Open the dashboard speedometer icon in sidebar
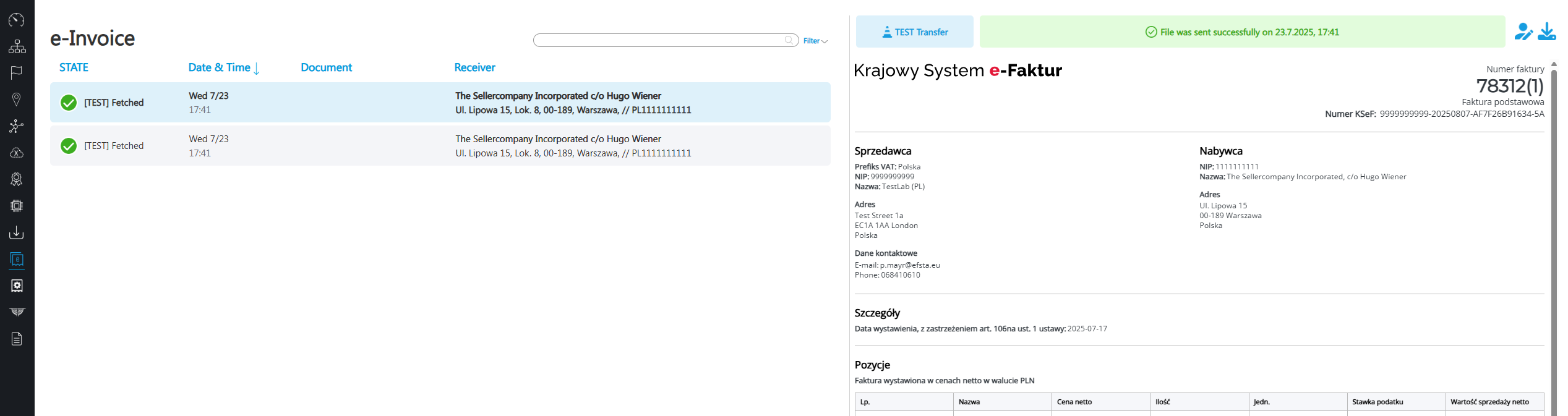The width and height of the screenshot is (1568, 416). (x=17, y=20)
